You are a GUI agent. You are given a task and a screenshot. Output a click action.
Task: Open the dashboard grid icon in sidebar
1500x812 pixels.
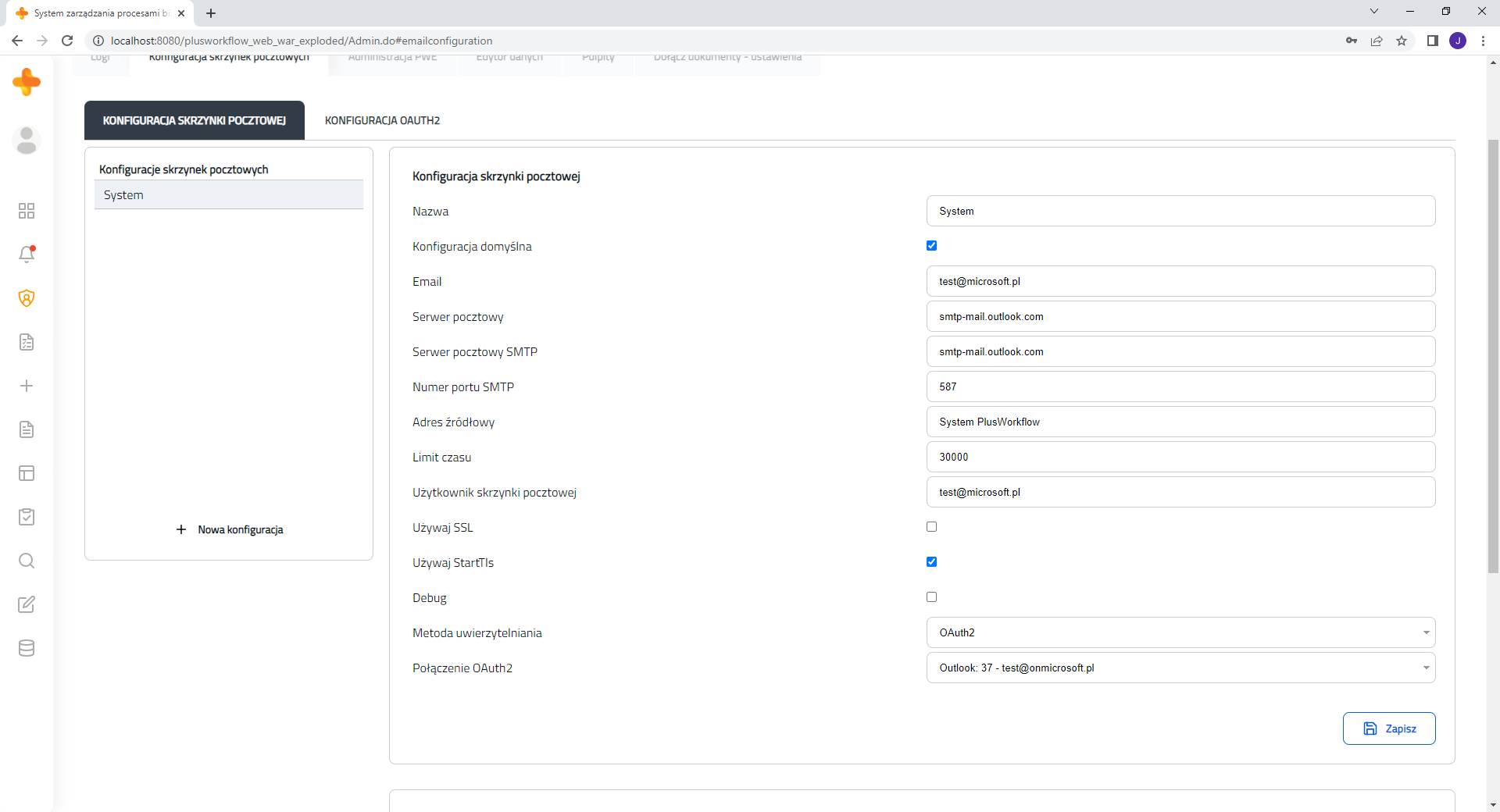(27, 211)
